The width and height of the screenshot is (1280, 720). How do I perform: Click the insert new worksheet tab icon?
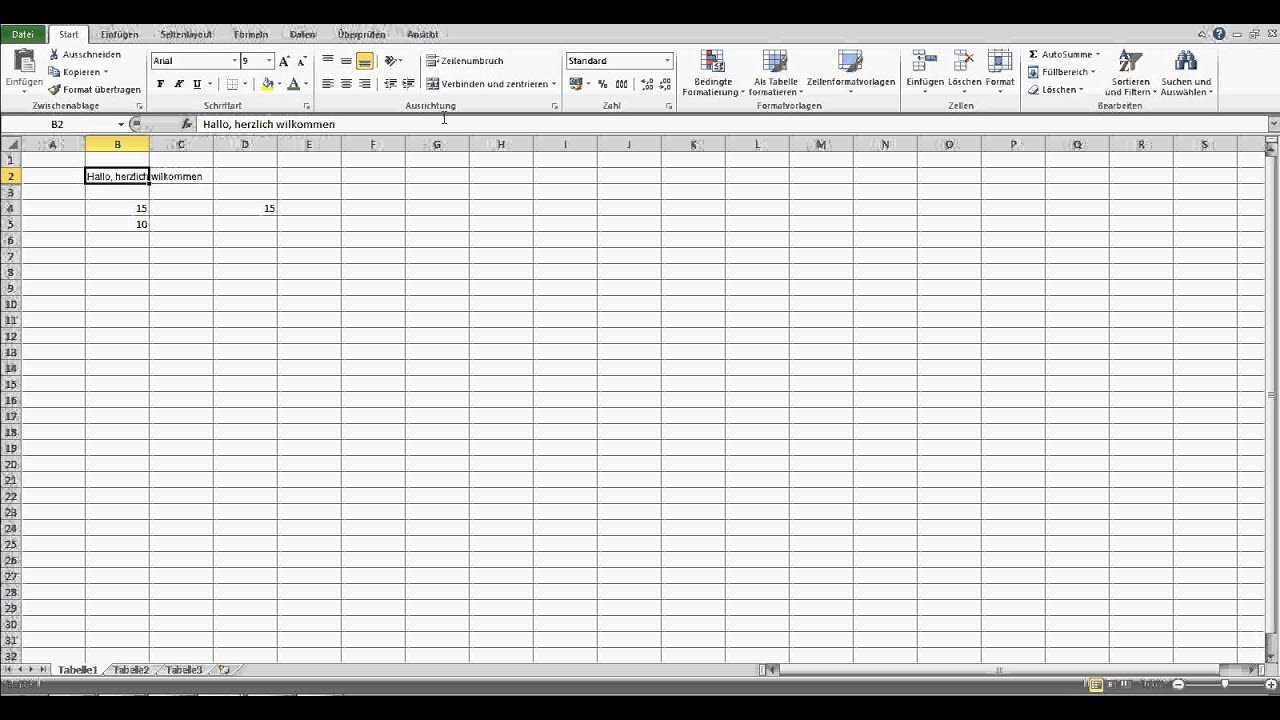(x=224, y=670)
